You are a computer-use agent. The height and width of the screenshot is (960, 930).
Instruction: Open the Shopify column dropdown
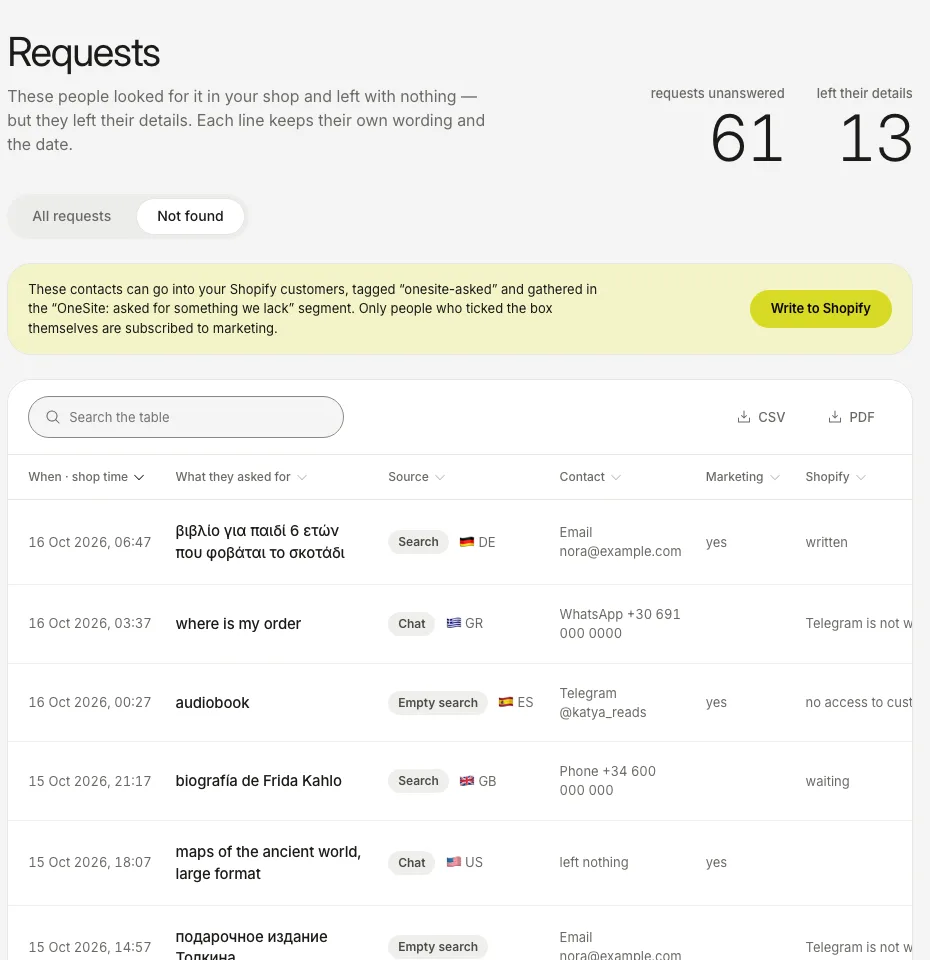point(836,477)
